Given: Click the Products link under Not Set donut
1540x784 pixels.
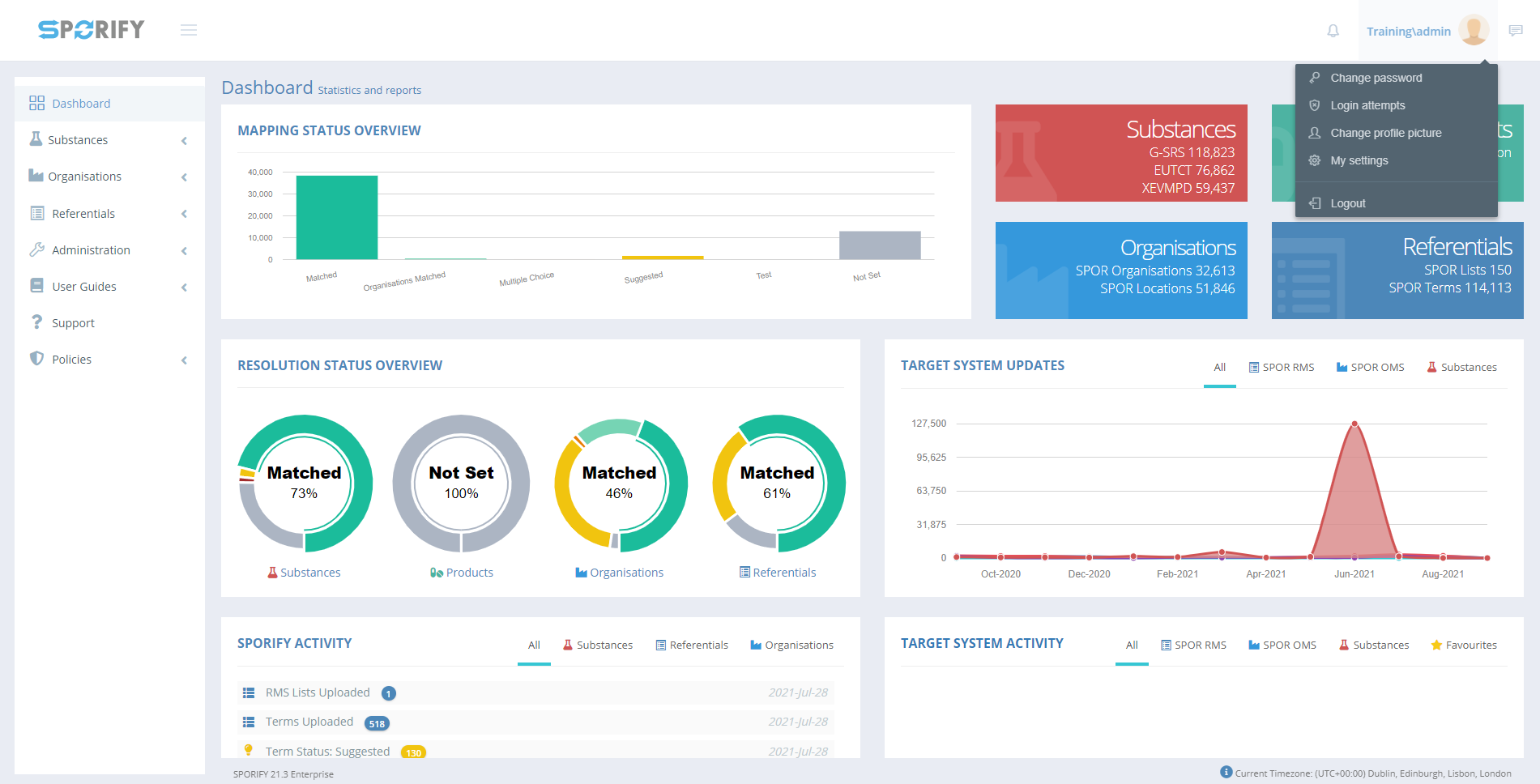Looking at the screenshot, I should (x=462, y=573).
